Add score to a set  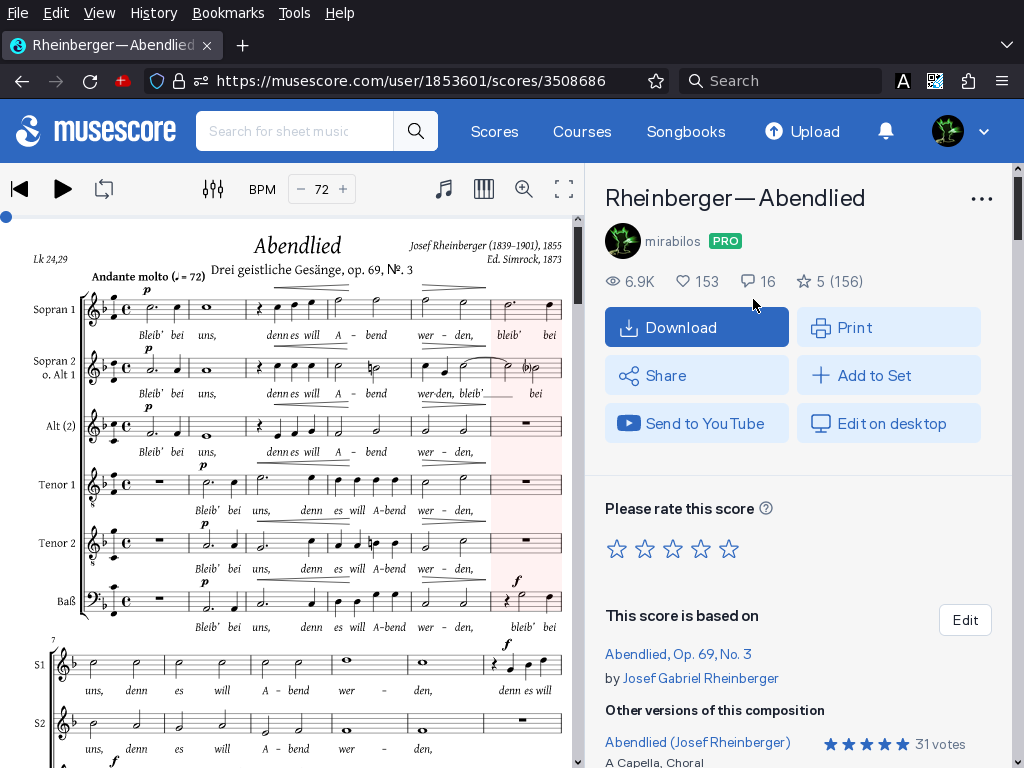coord(889,376)
